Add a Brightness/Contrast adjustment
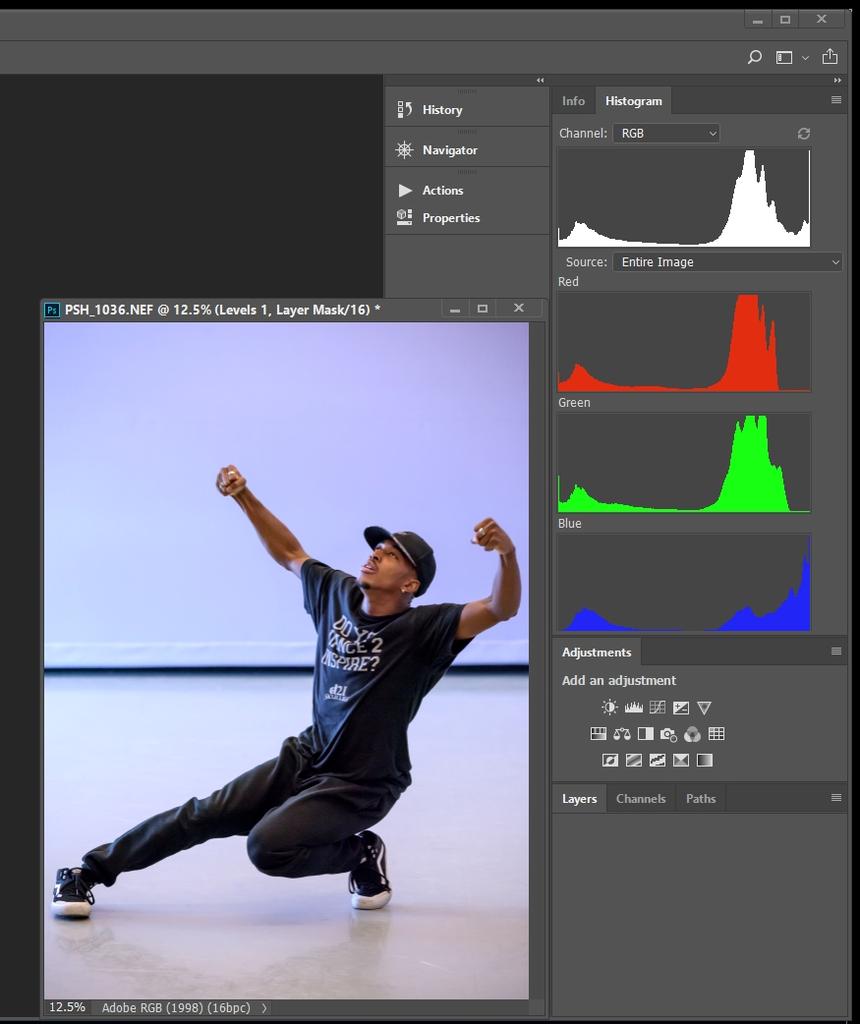The height and width of the screenshot is (1024, 860). pos(609,707)
